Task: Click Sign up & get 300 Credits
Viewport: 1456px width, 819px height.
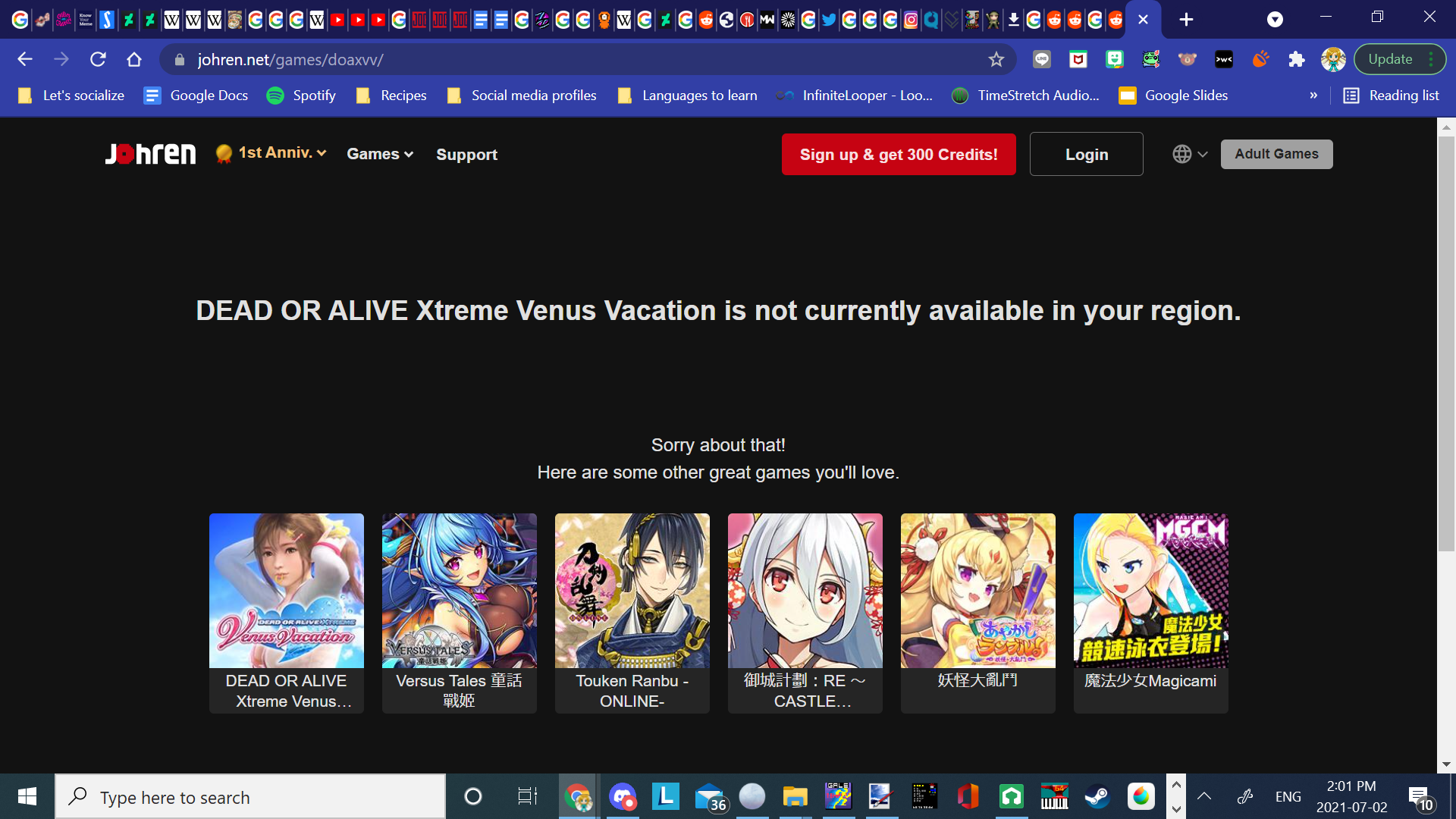Action: (898, 154)
